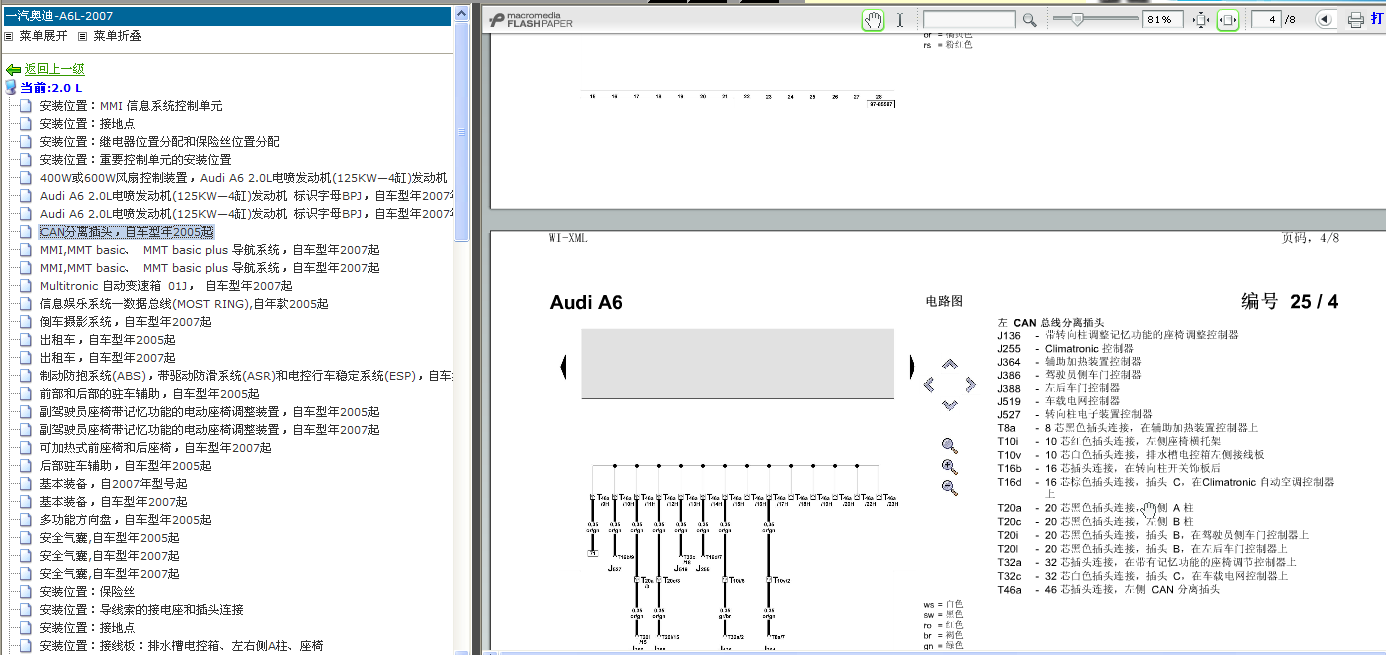
Task: Click document icon beside 安装位置:保险丝 entry
Action: click(x=25, y=592)
